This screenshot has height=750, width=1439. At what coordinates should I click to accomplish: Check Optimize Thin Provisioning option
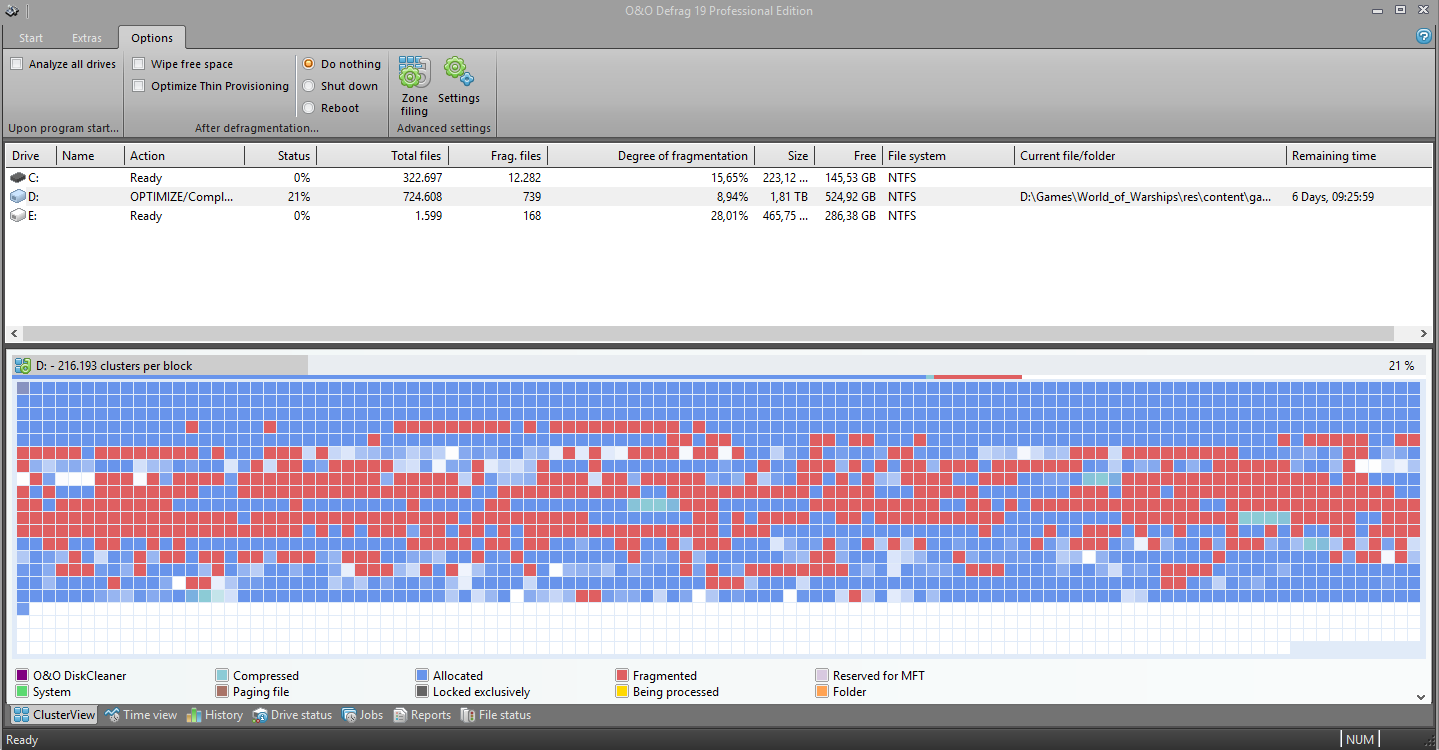coord(139,86)
